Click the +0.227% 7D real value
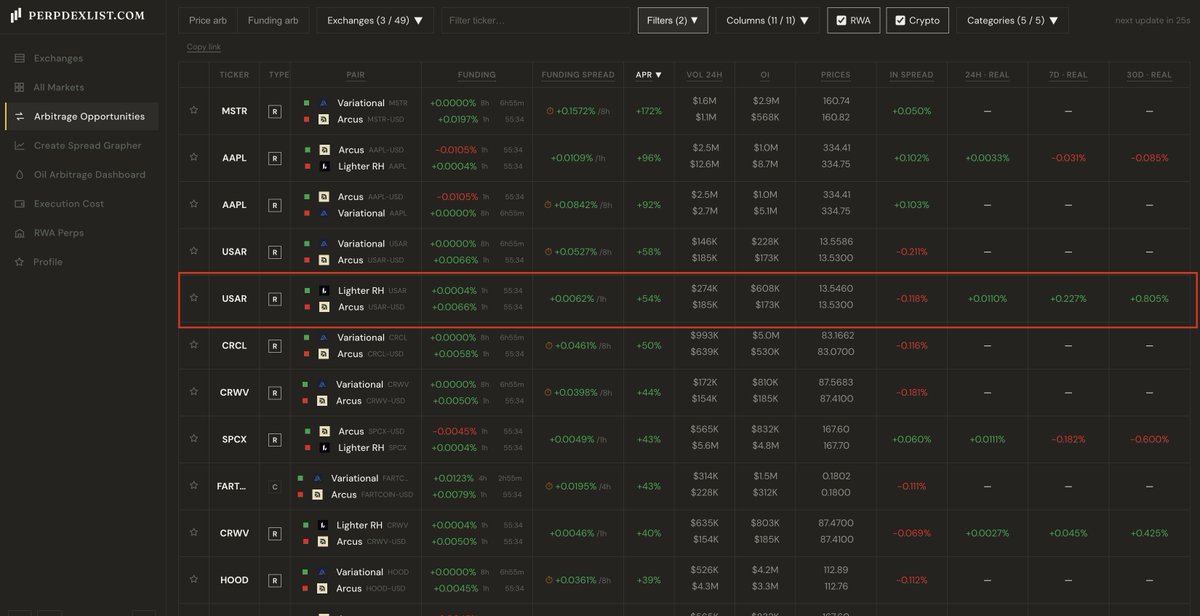Viewport: 1200px width, 616px height. (x=1068, y=299)
